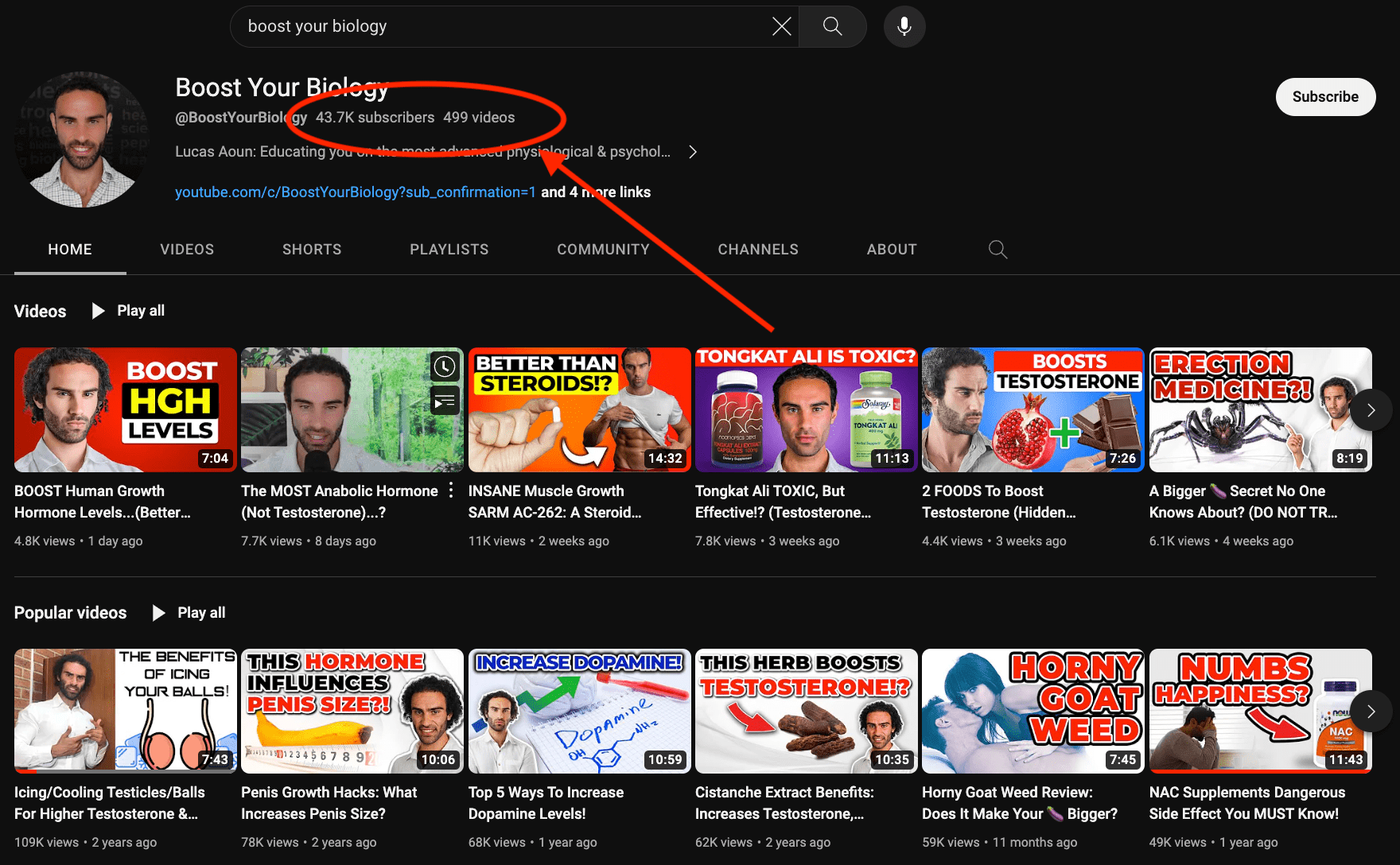Screen dimensions: 1400x865
Task: Subscribe to Boost Your Biology channel
Action: (1325, 97)
